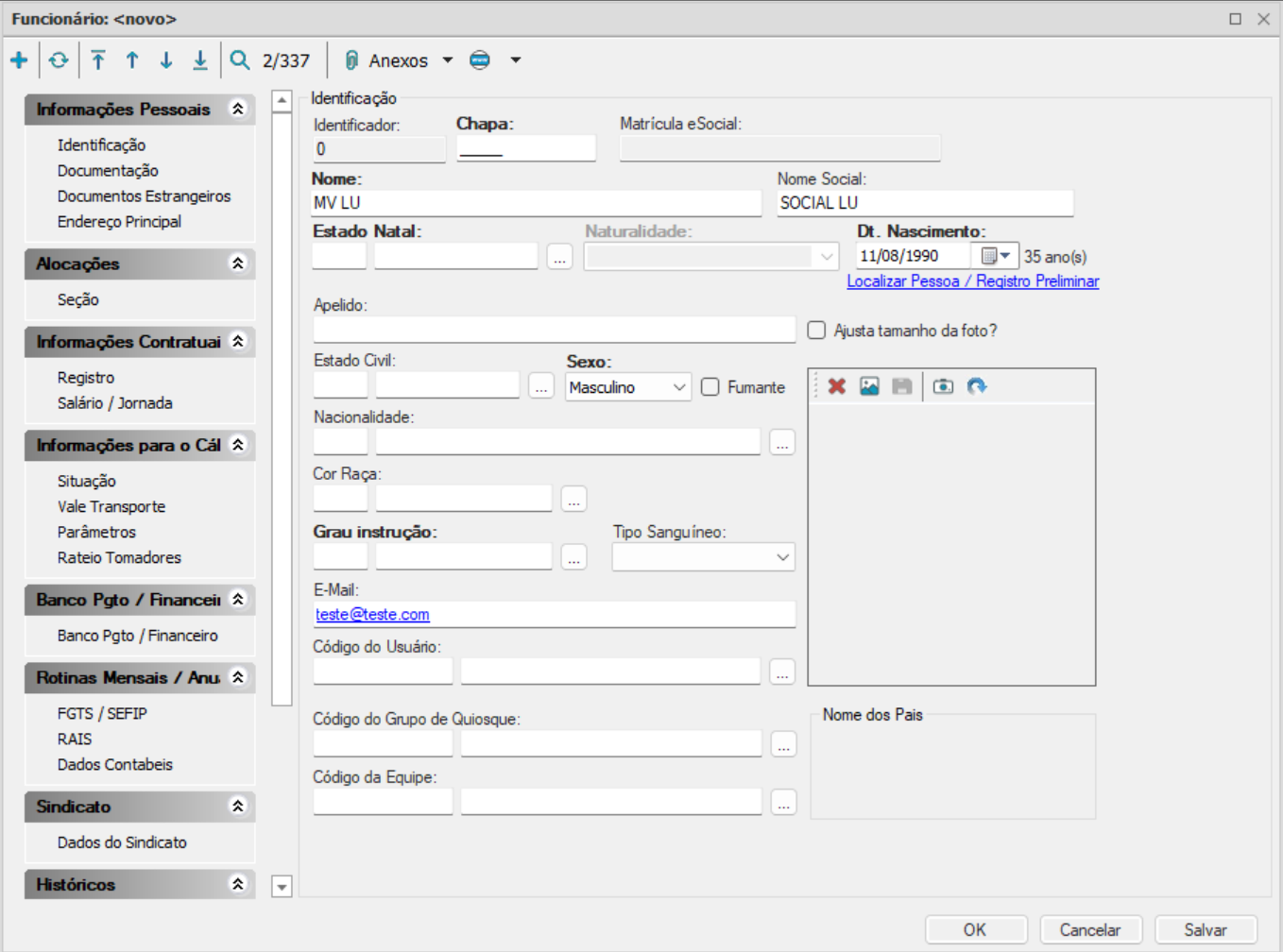Click the refresh record icon
This screenshot has width=1283, height=952.
pyautogui.click(x=59, y=60)
